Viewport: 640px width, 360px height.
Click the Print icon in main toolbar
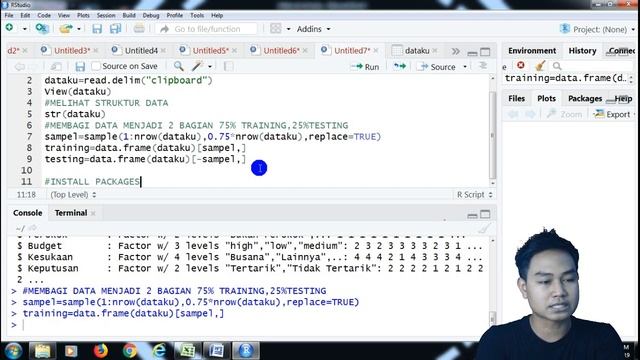tap(139, 29)
